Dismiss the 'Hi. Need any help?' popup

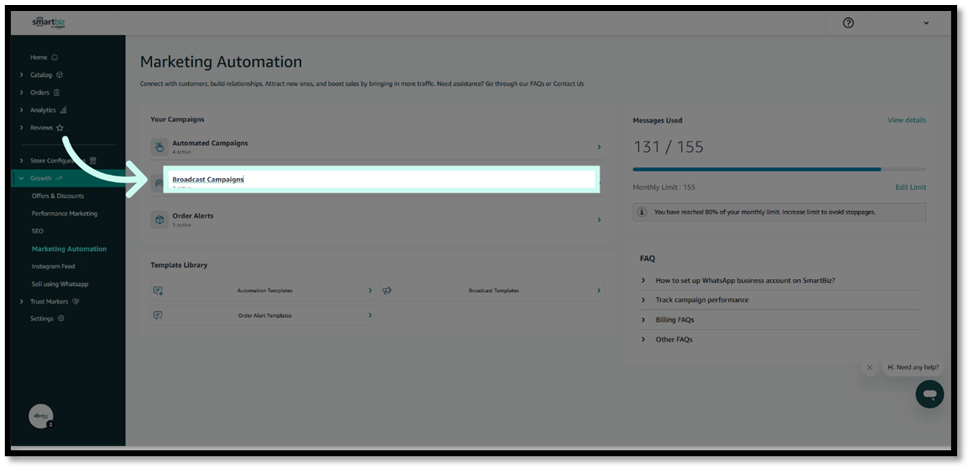tap(869, 367)
